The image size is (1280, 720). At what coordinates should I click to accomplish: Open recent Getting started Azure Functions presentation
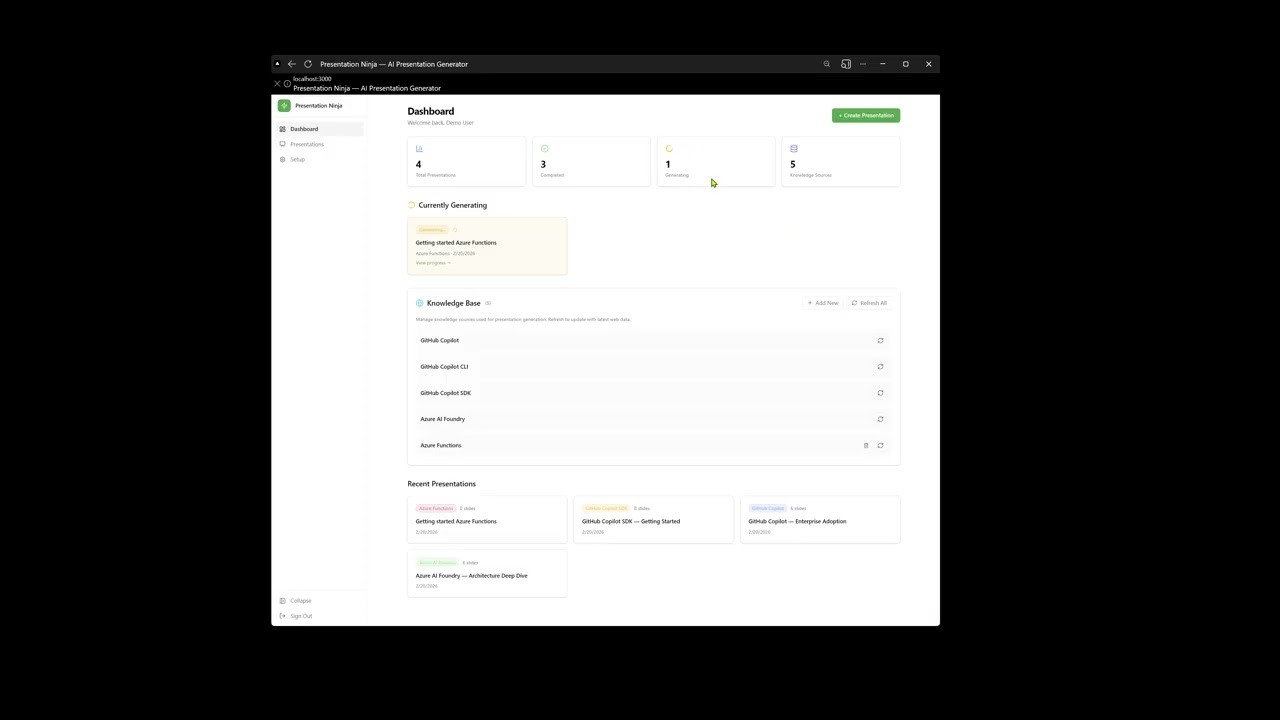[487, 520]
